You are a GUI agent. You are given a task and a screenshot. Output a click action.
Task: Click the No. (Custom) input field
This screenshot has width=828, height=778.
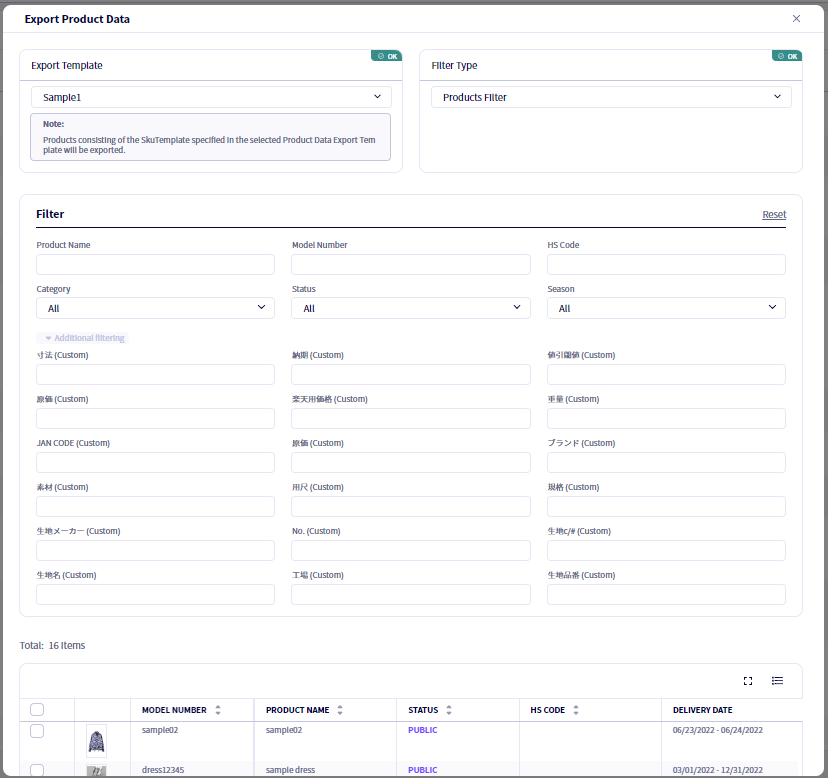click(411, 550)
